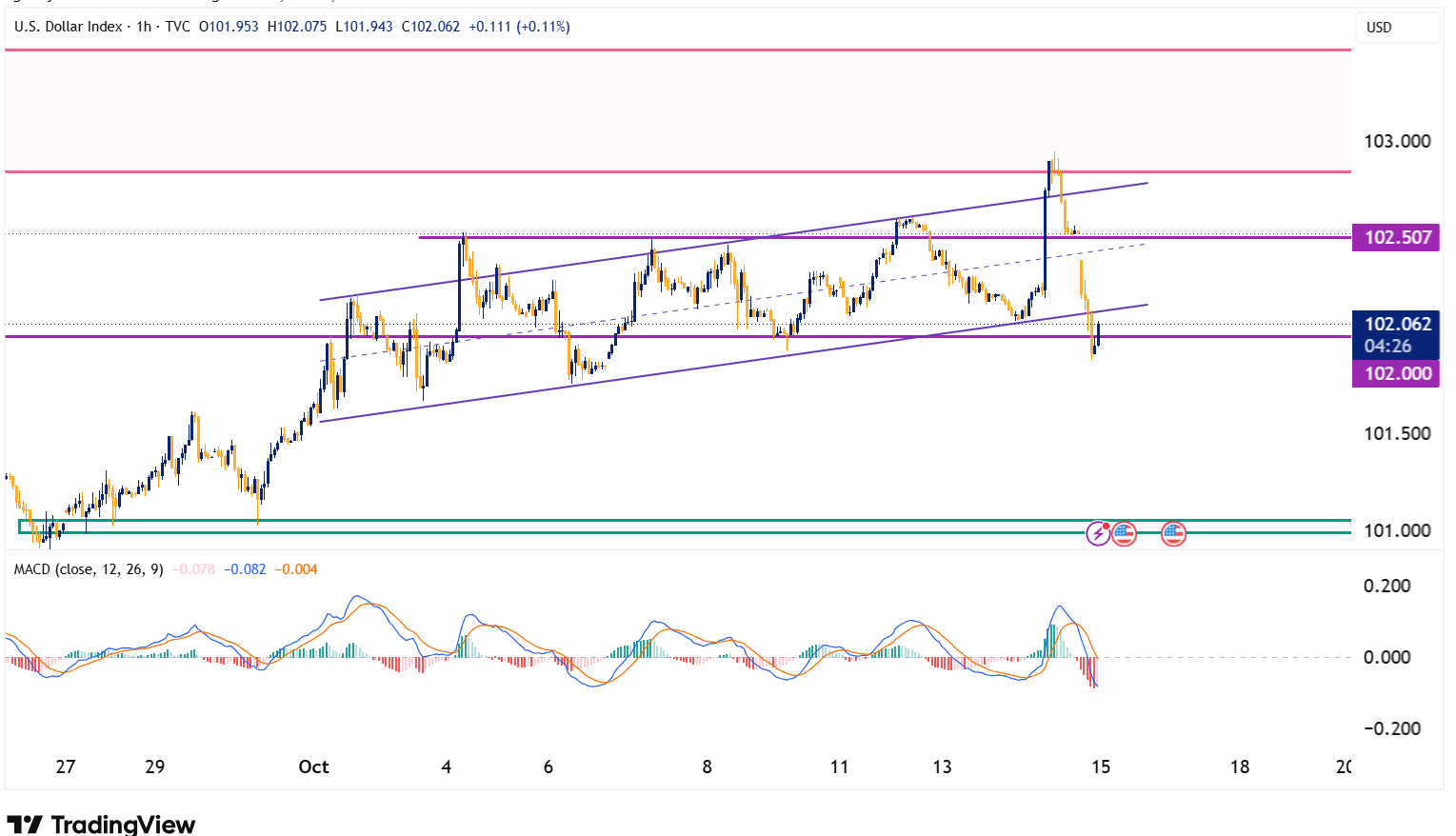Open the purple lightning news event icon
Screen dimensions: 1456x836
coord(1098,534)
